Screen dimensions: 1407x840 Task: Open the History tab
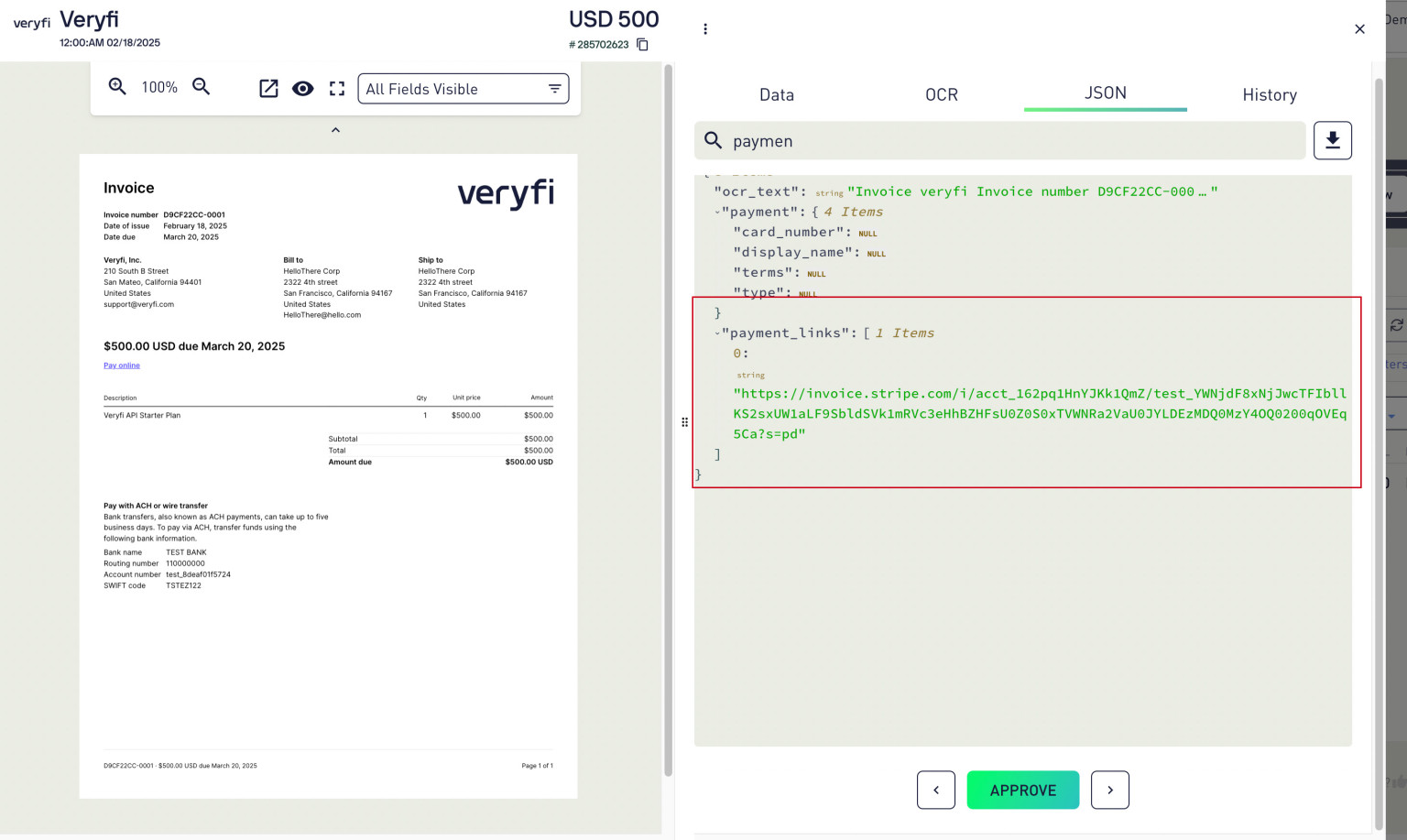(1269, 94)
